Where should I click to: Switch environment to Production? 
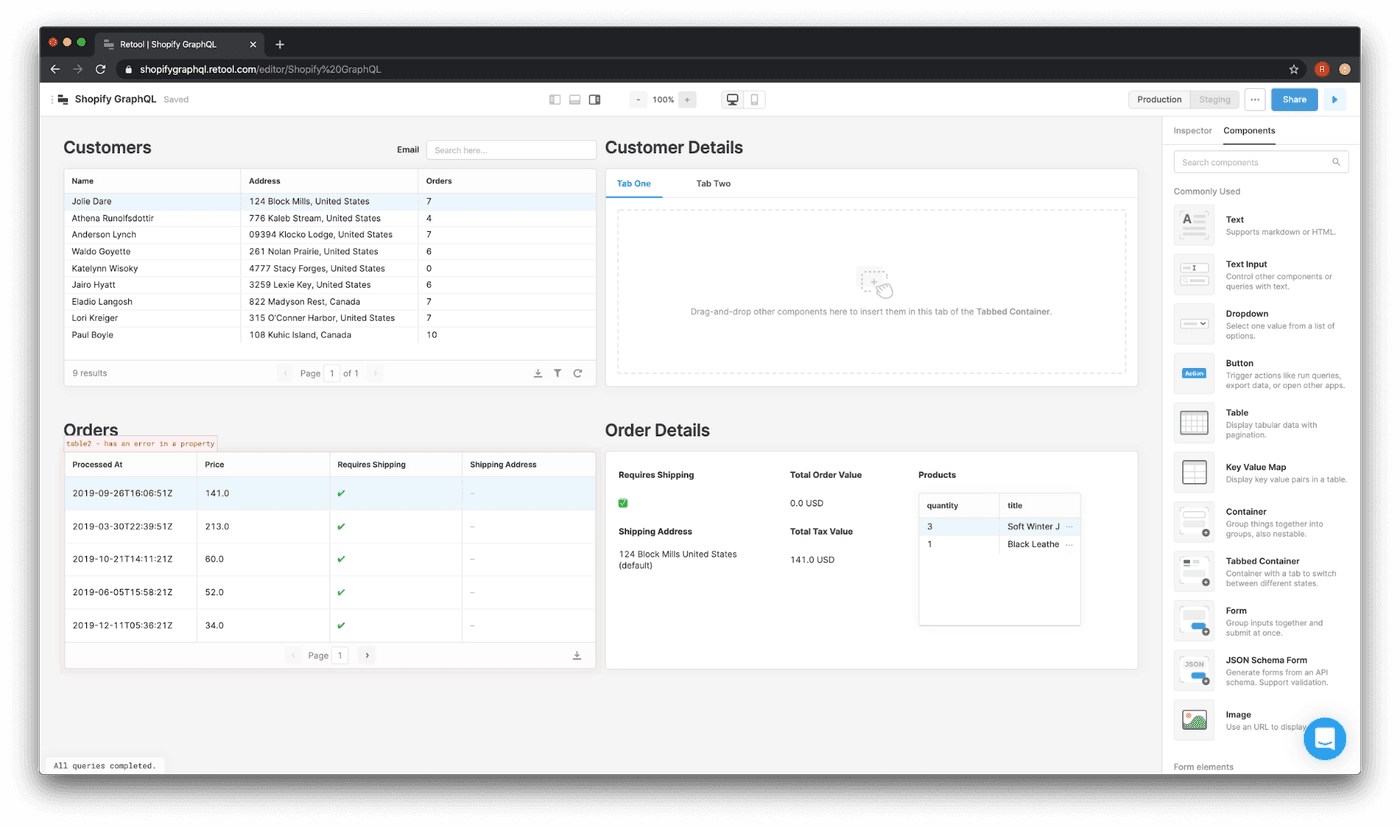click(1159, 100)
